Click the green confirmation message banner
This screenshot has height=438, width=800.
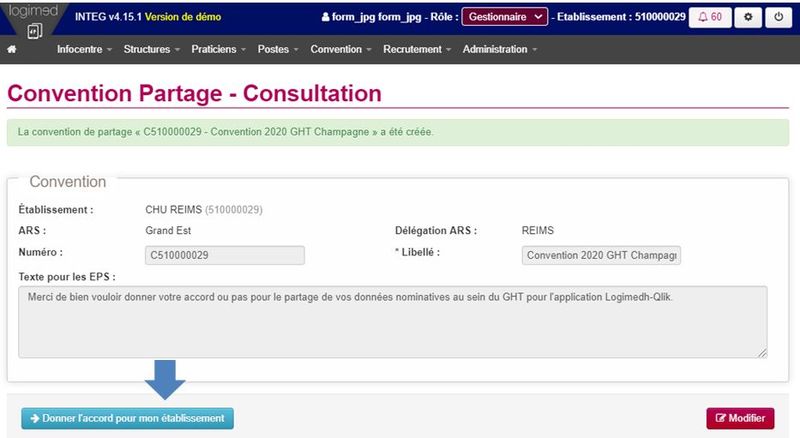pyautogui.click(x=398, y=132)
